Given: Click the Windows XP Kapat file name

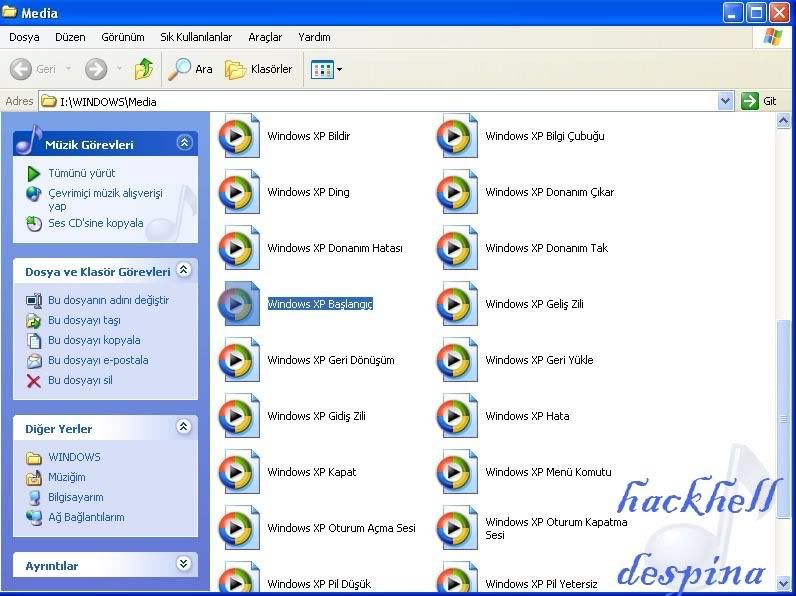Looking at the screenshot, I should 312,472.
